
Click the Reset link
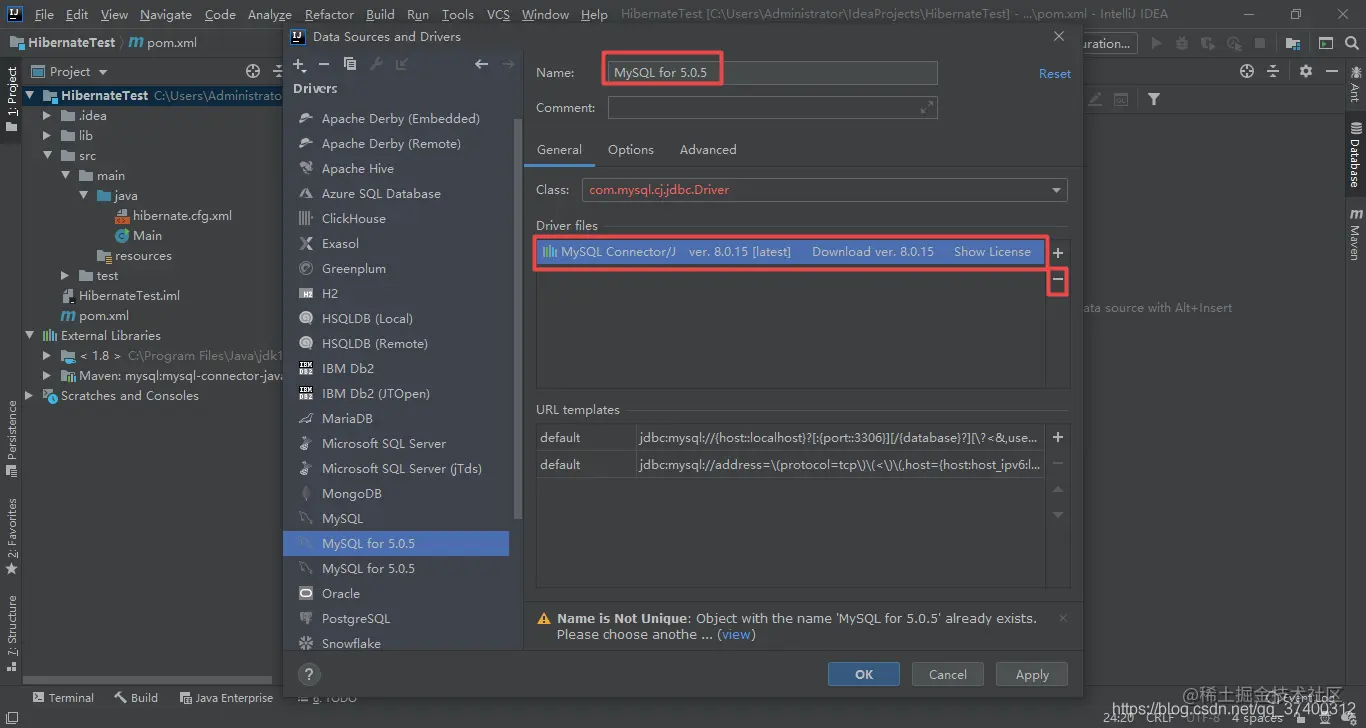click(1054, 74)
